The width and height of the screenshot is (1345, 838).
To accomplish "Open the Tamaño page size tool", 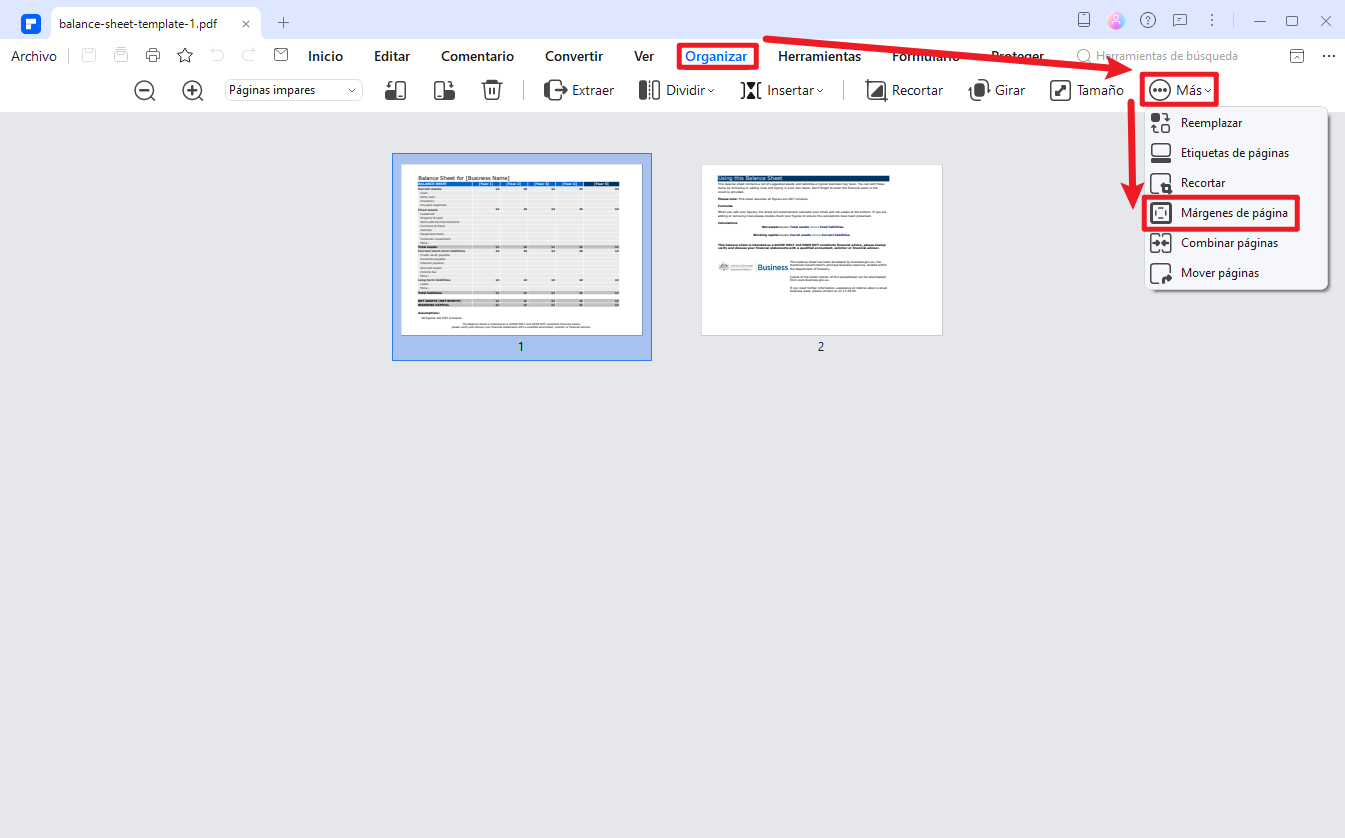I will pyautogui.click(x=1087, y=90).
